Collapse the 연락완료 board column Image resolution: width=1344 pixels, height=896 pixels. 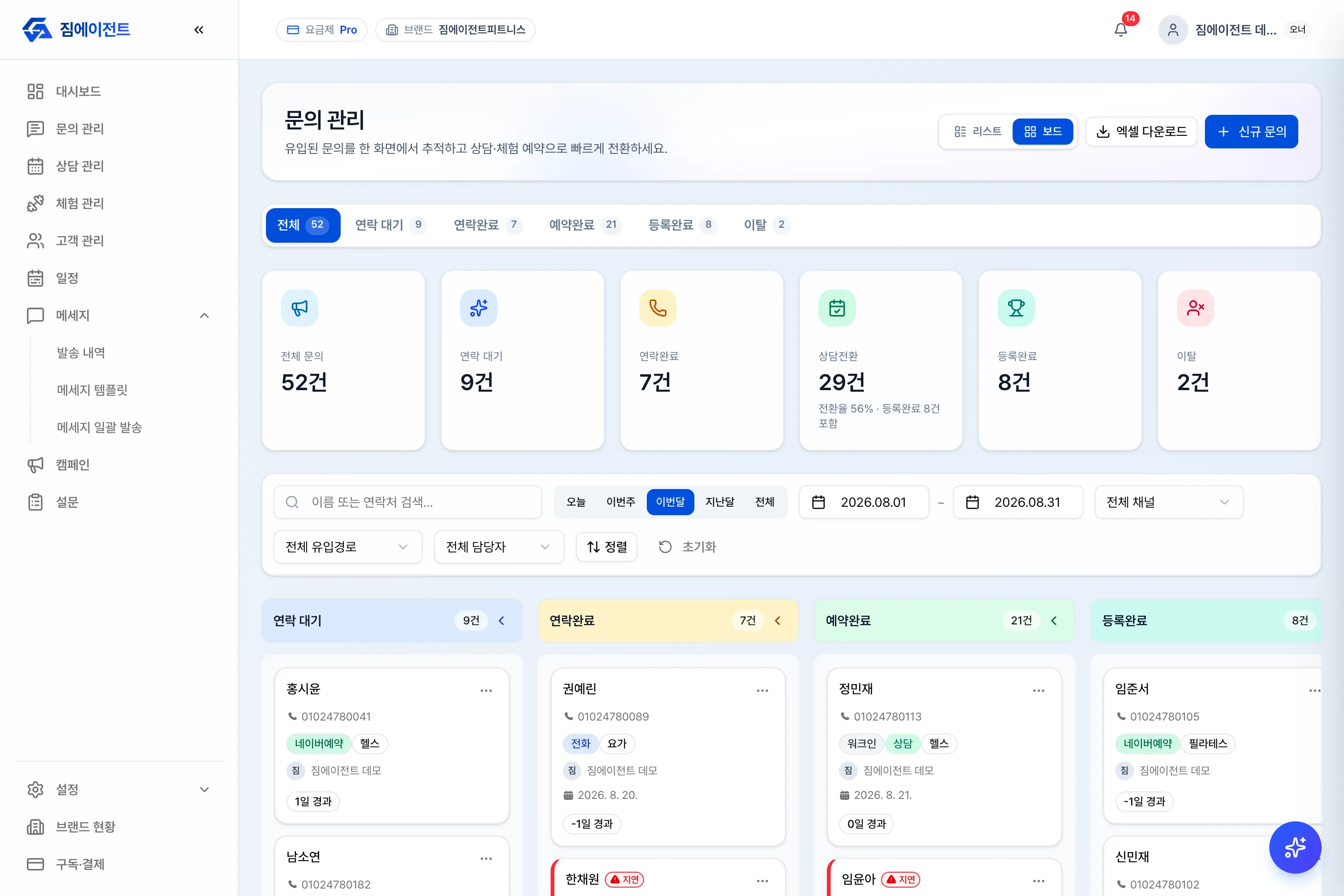pyautogui.click(x=778, y=621)
